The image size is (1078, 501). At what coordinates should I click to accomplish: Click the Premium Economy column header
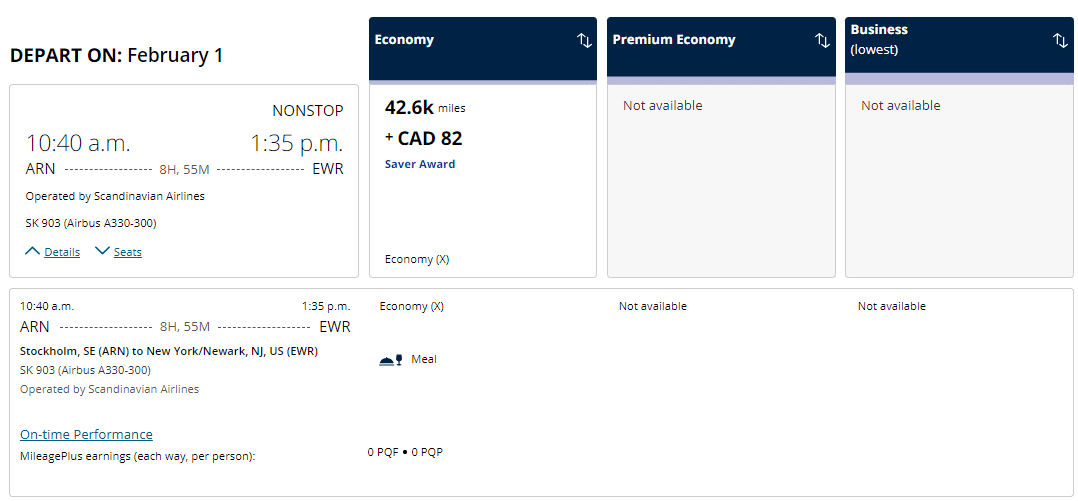[673, 40]
